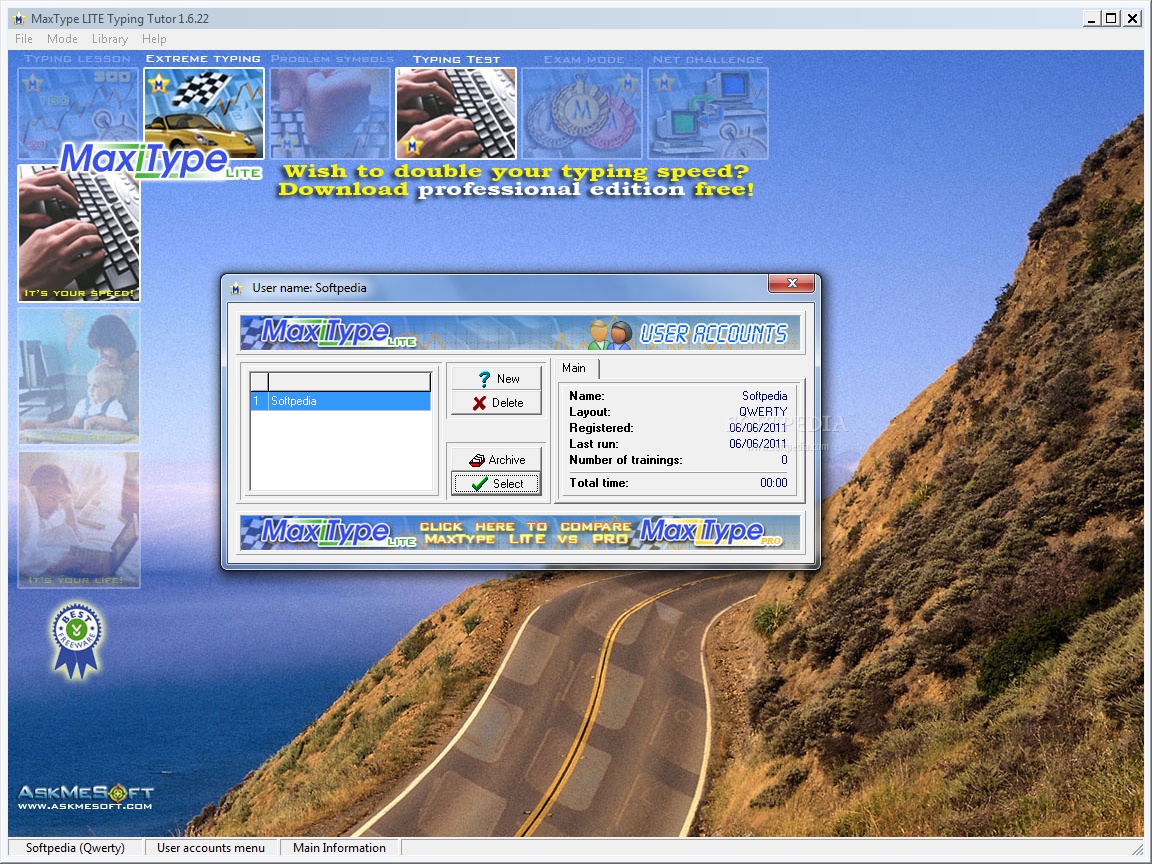This screenshot has width=1152, height=864.
Task: Click the MaxType LITE logo
Action: point(160,161)
